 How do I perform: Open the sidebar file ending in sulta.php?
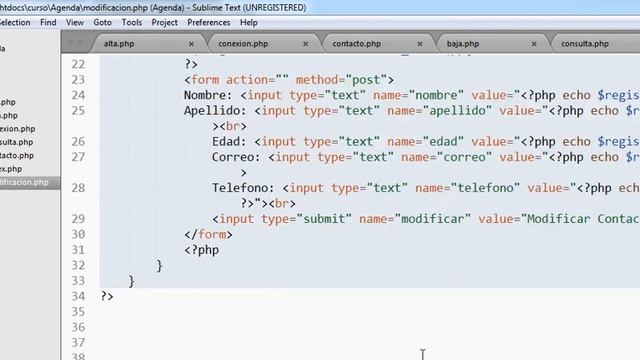pos(16,142)
